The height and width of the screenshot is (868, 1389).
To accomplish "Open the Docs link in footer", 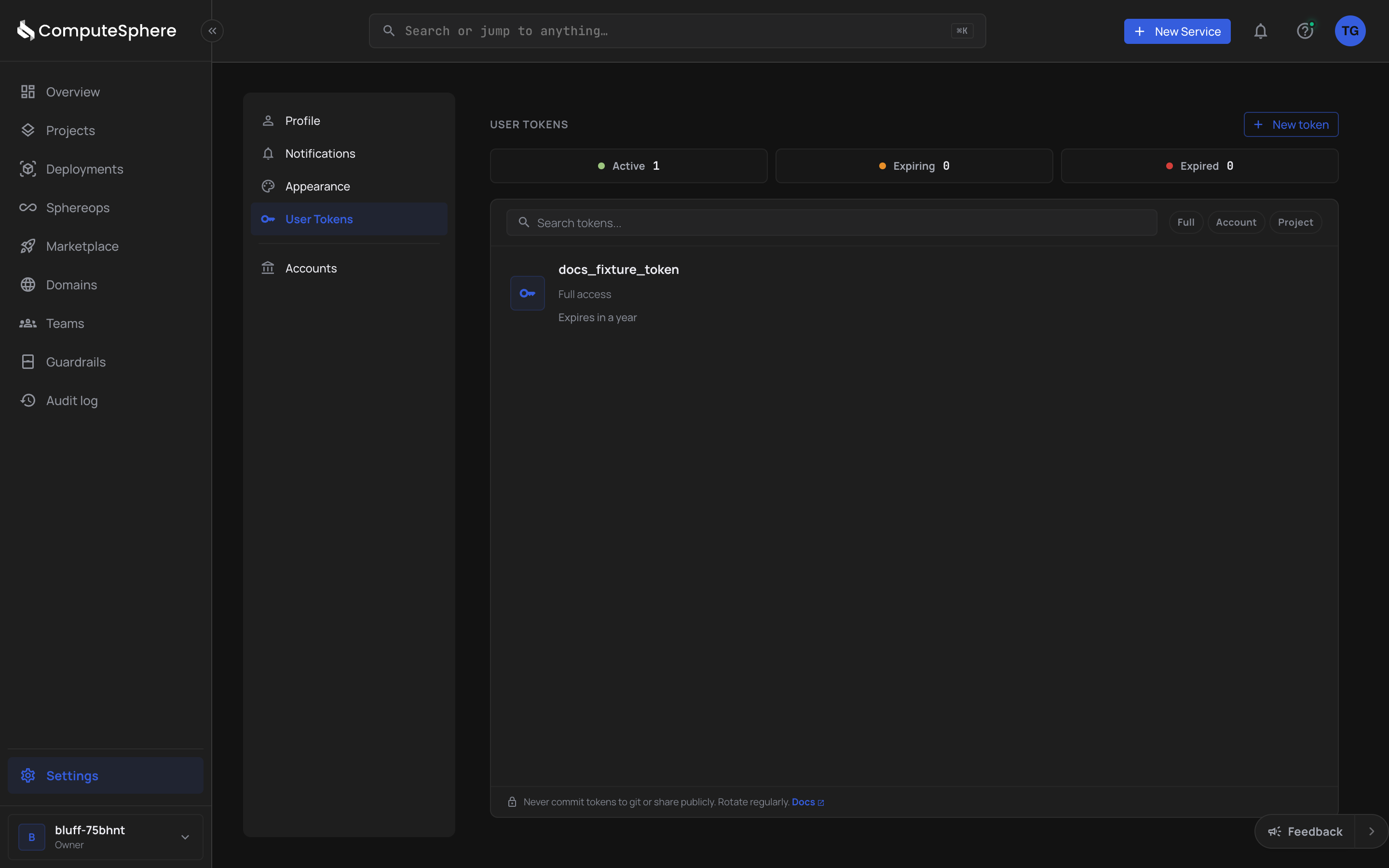I will 807,802.
